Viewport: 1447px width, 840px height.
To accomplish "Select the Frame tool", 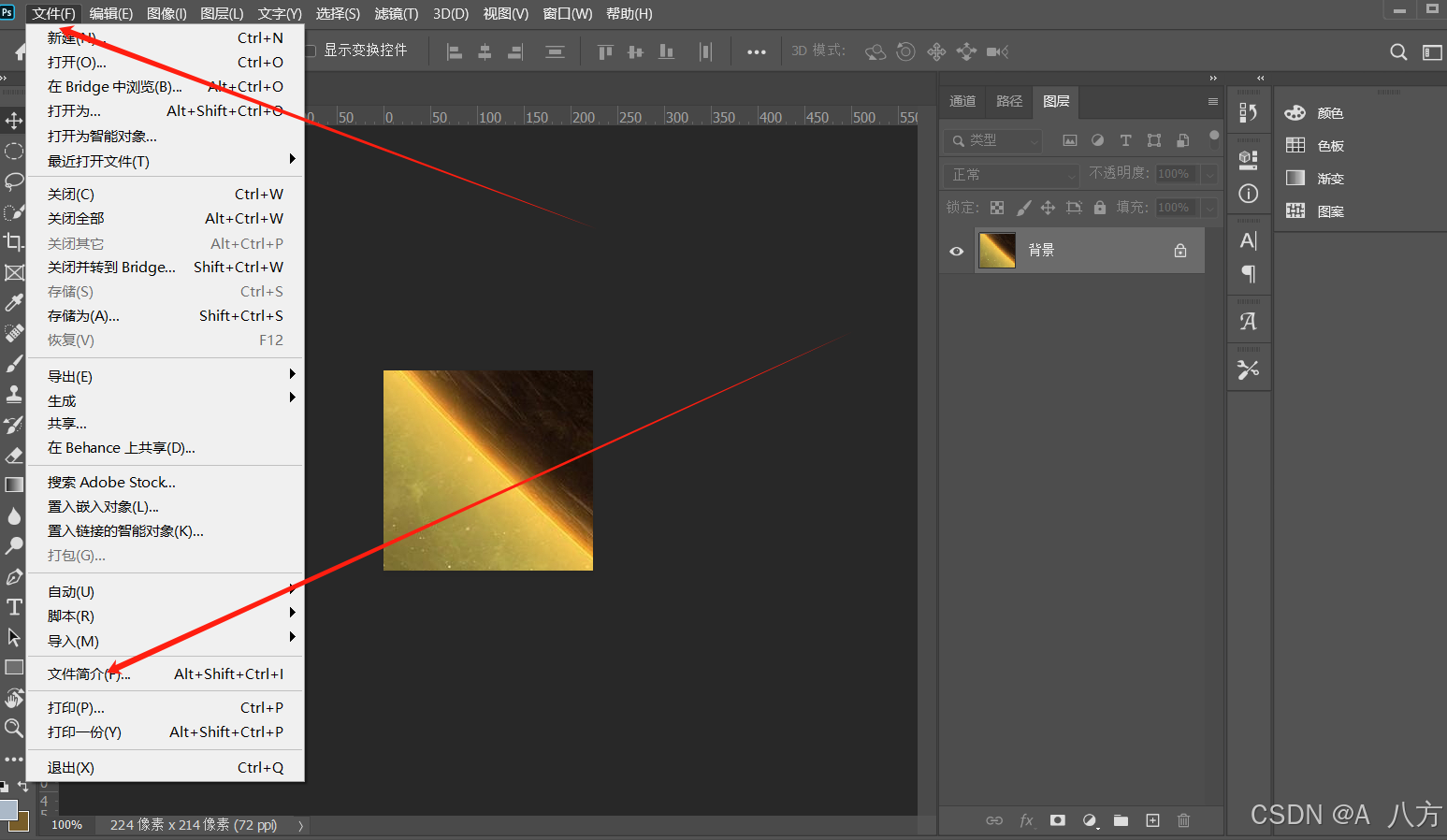I will point(14,272).
